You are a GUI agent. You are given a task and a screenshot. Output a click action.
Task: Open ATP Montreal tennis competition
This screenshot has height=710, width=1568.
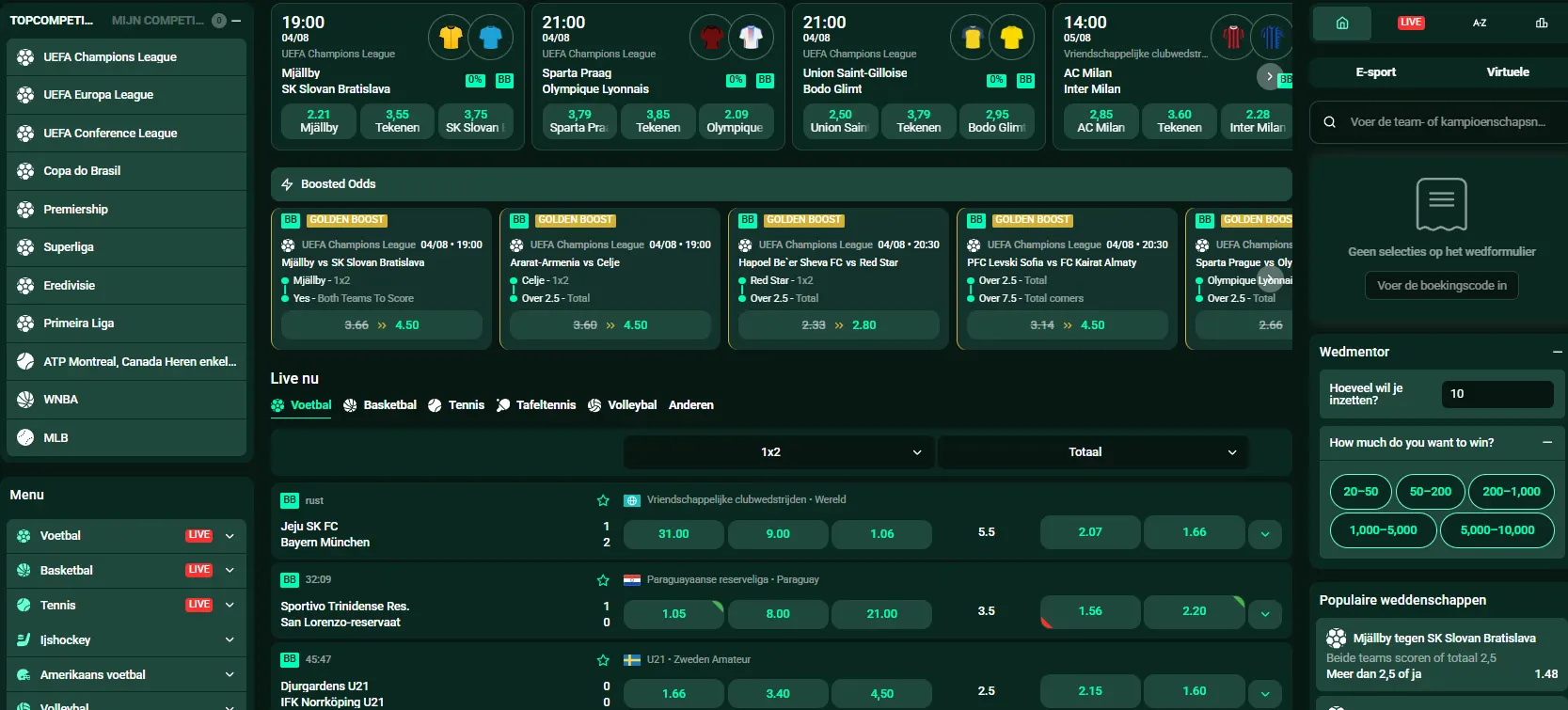click(x=126, y=362)
